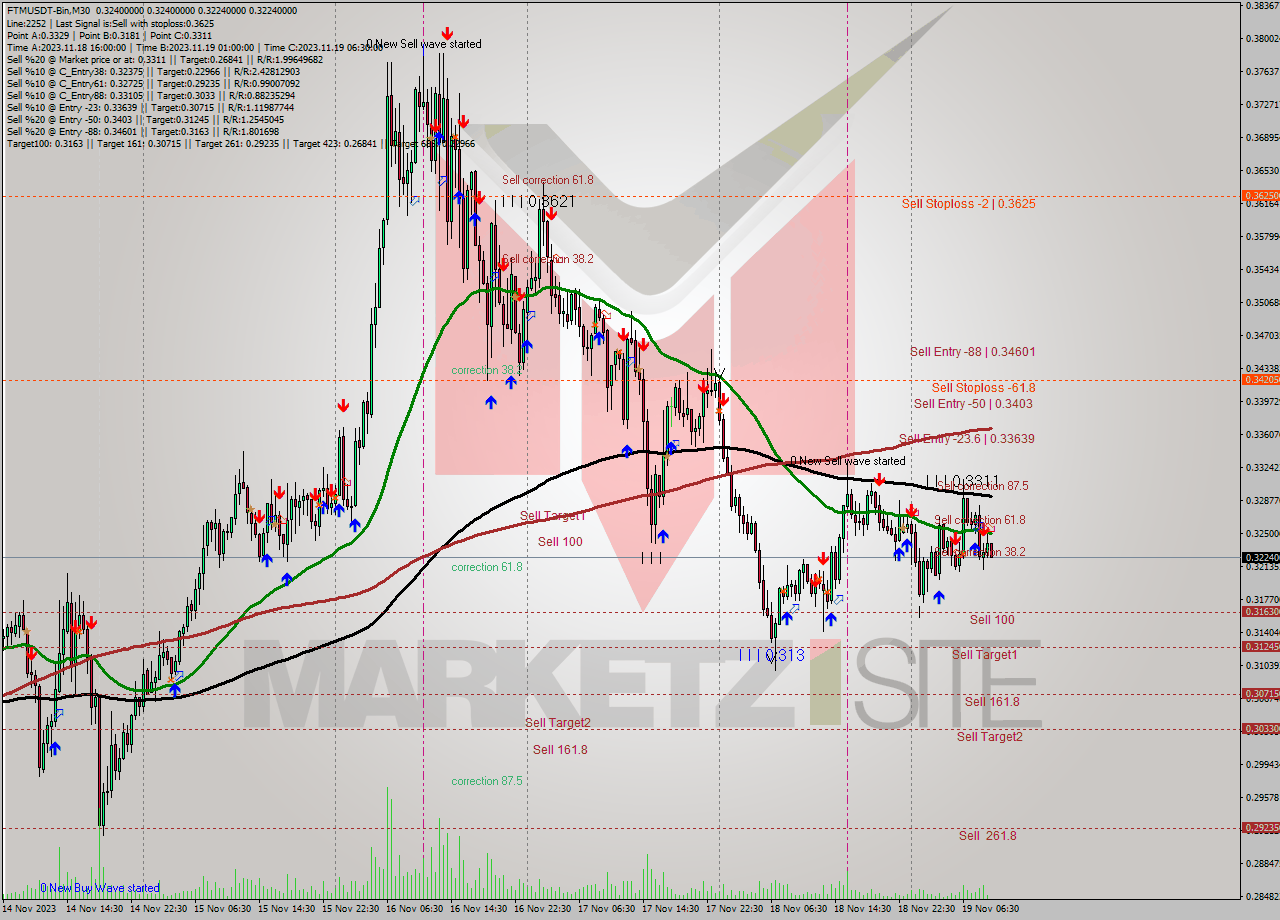Select the 'Sell %20 @ Entry -88' line
The image size is (1280, 920).
(x=143, y=131)
